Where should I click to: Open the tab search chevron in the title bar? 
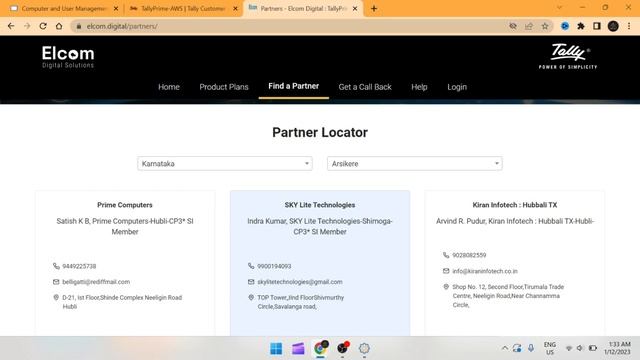coord(559,7)
